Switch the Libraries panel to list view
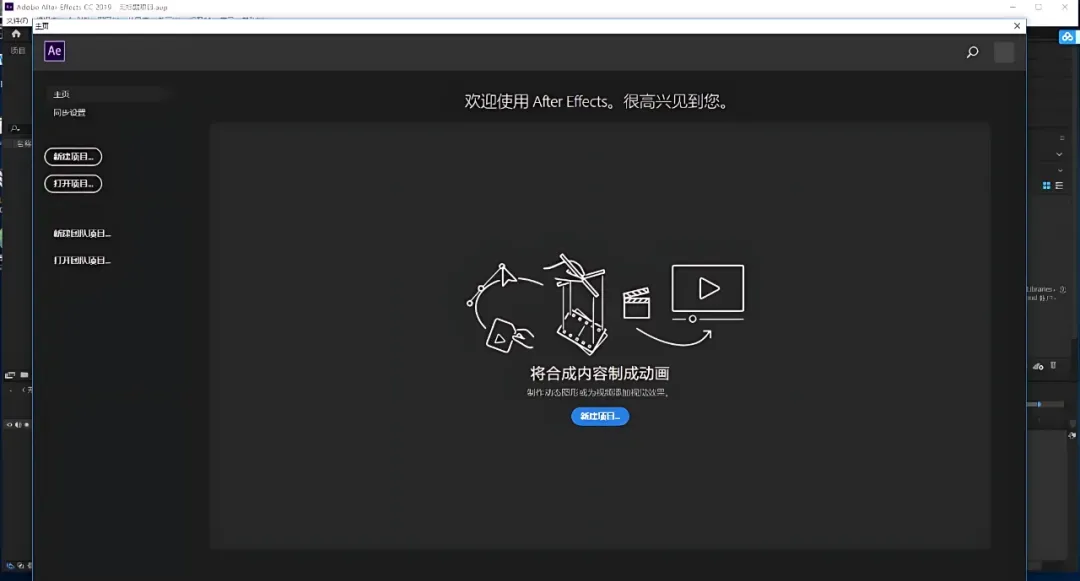The height and width of the screenshot is (581, 1080). tap(1059, 186)
